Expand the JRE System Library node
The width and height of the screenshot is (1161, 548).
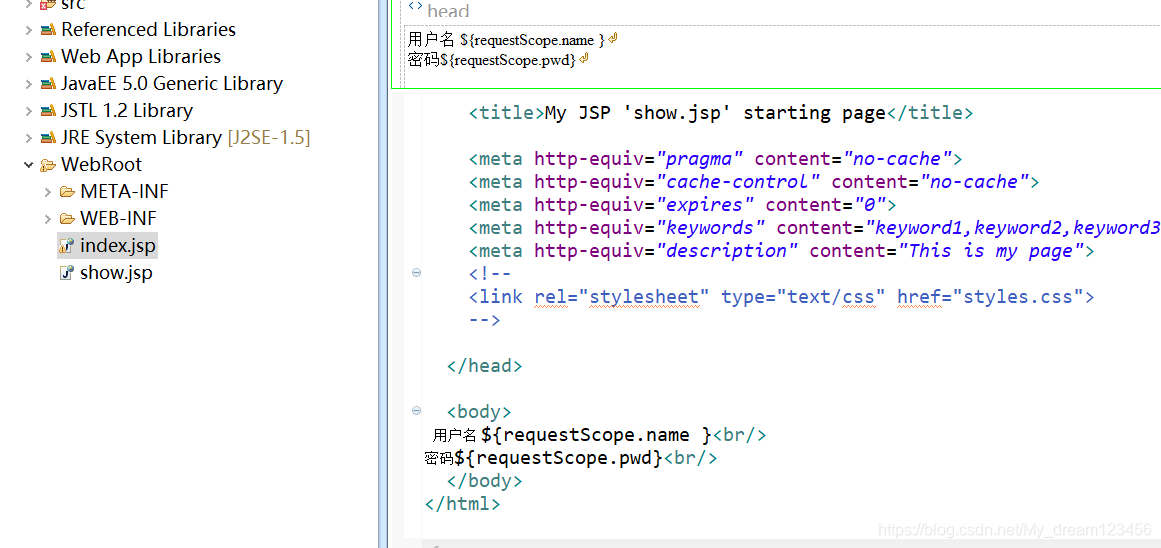click(x=28, y=138)
